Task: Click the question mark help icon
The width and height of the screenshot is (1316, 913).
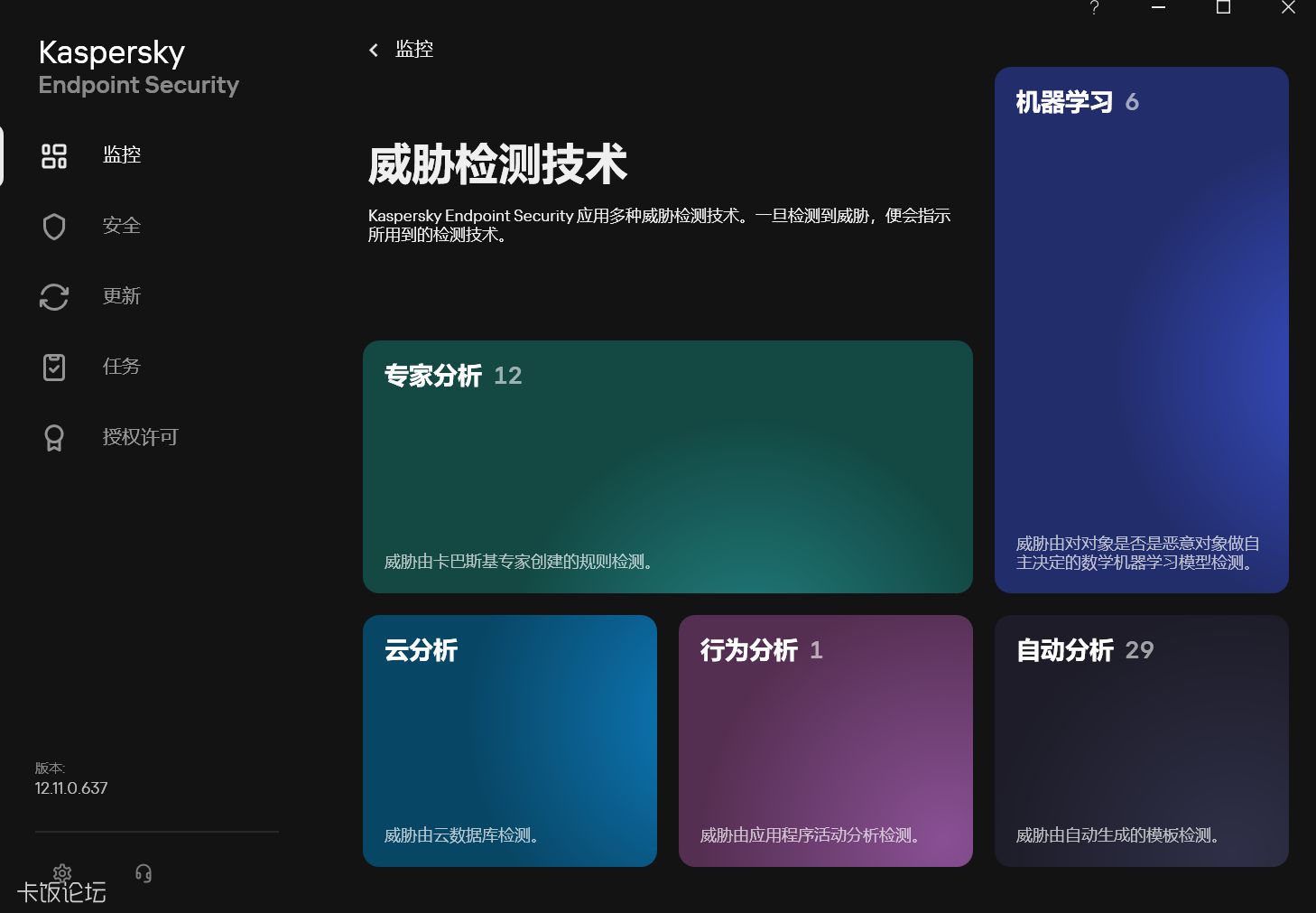Action: coord(1094,8)
